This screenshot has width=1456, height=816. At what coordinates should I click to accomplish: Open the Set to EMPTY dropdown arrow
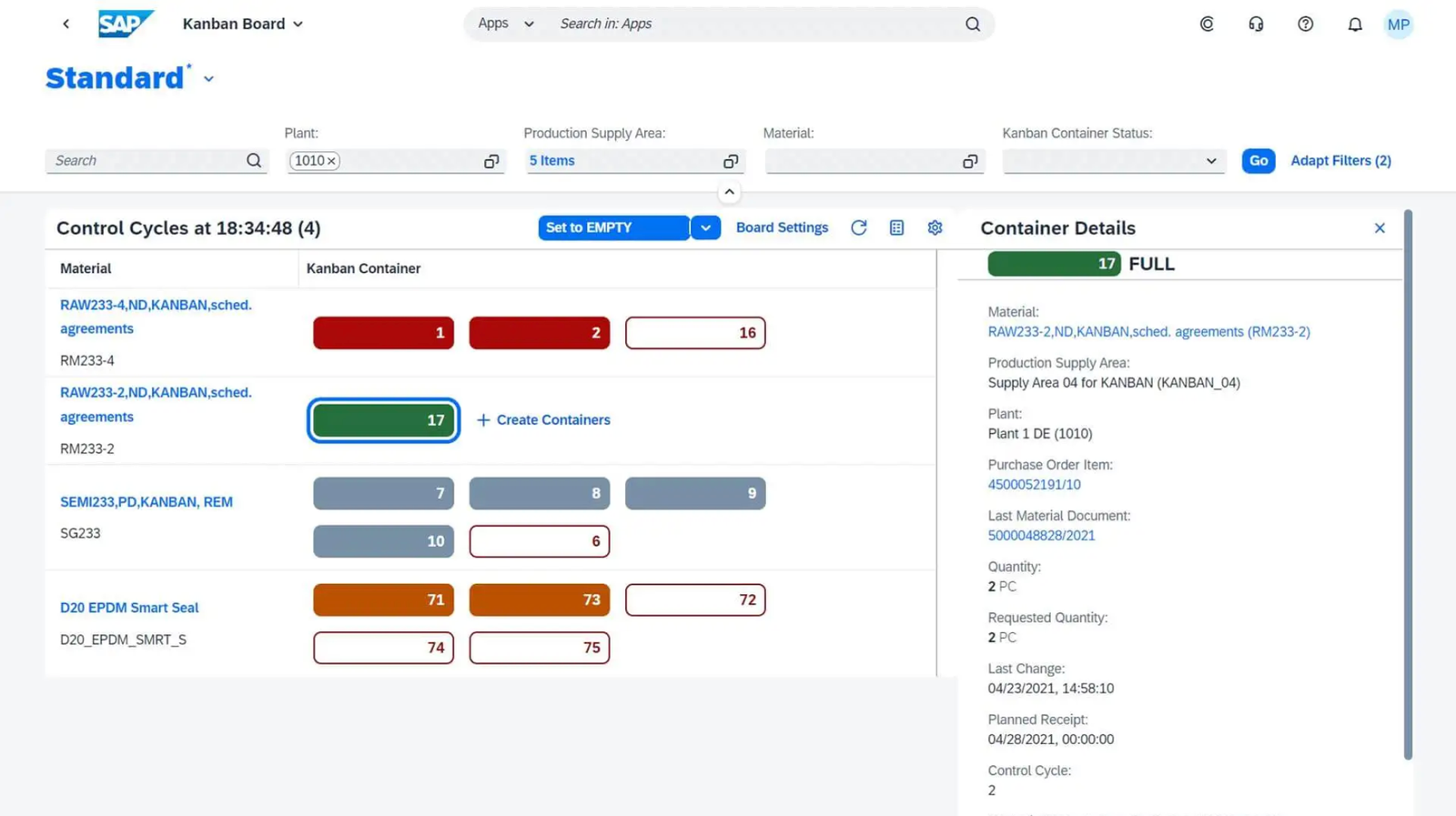pyautogui.click(x=705, y=228)
